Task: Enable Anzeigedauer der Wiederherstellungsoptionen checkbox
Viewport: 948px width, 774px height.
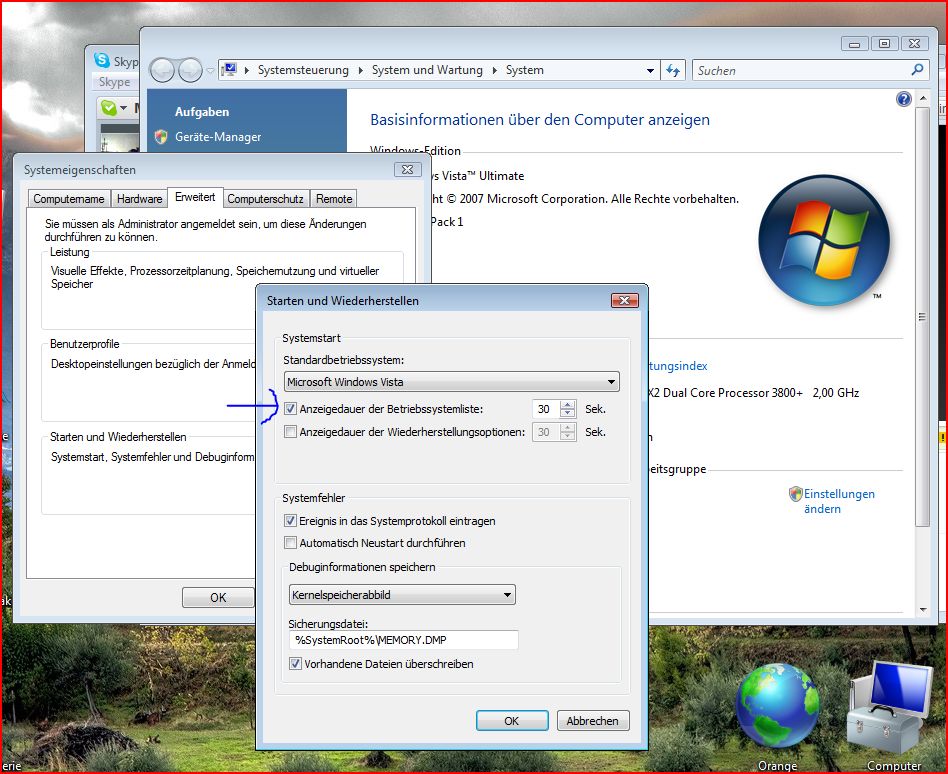Action: click(291, 432)
